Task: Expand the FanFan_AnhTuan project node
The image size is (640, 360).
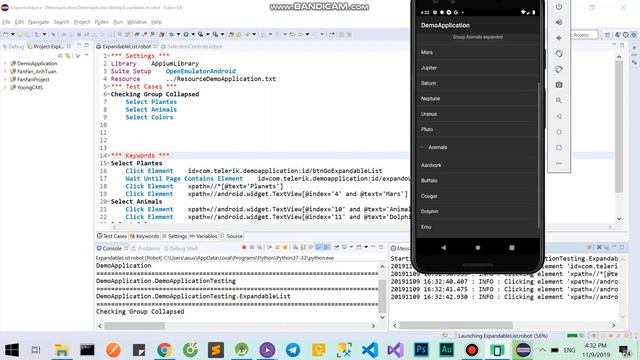Action: pos(5,71)
